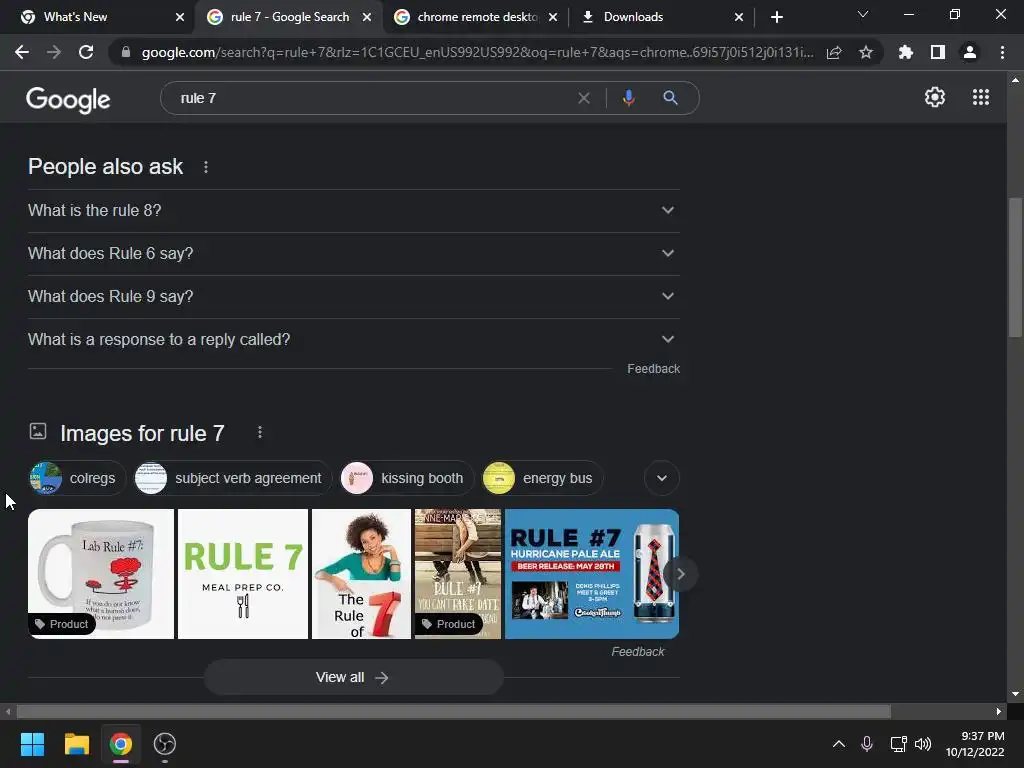
Task: Bookmark this tab with the star
Action: (x=865, y=52)
